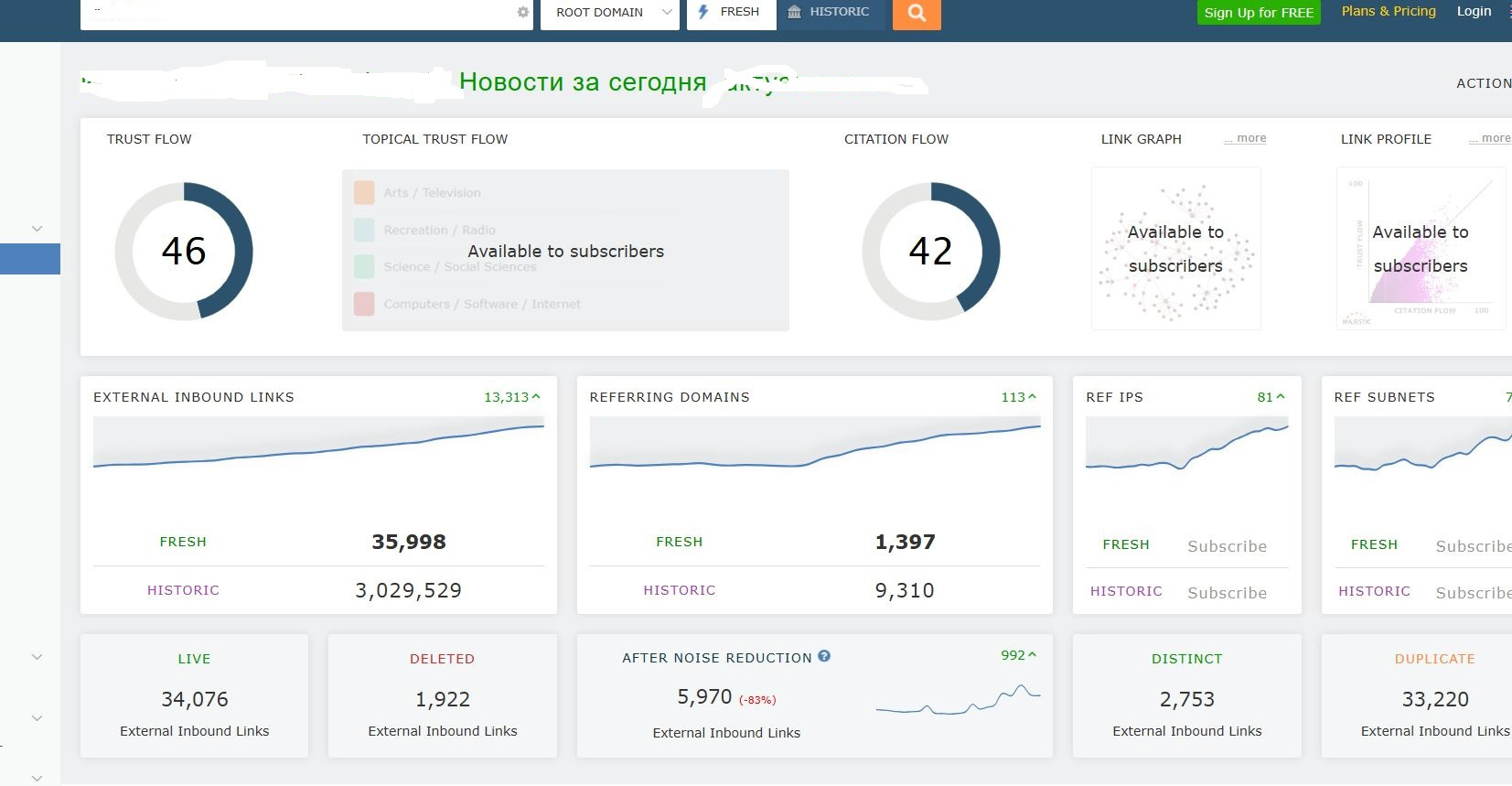Click the EXTERNAL INBOUND LINKS card title
1512x786 pixels.
coord(194,397)
